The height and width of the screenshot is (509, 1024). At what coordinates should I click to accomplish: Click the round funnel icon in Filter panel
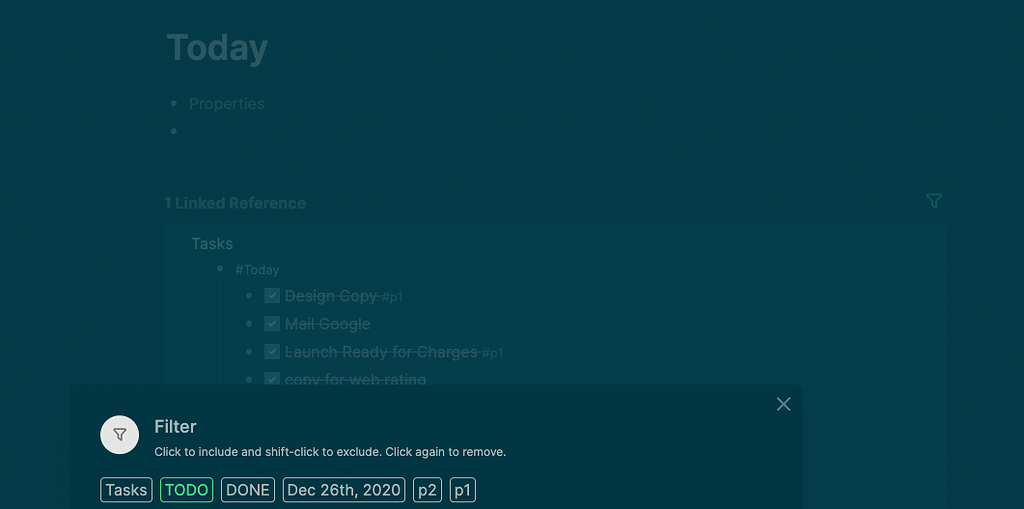click(119, 435)
